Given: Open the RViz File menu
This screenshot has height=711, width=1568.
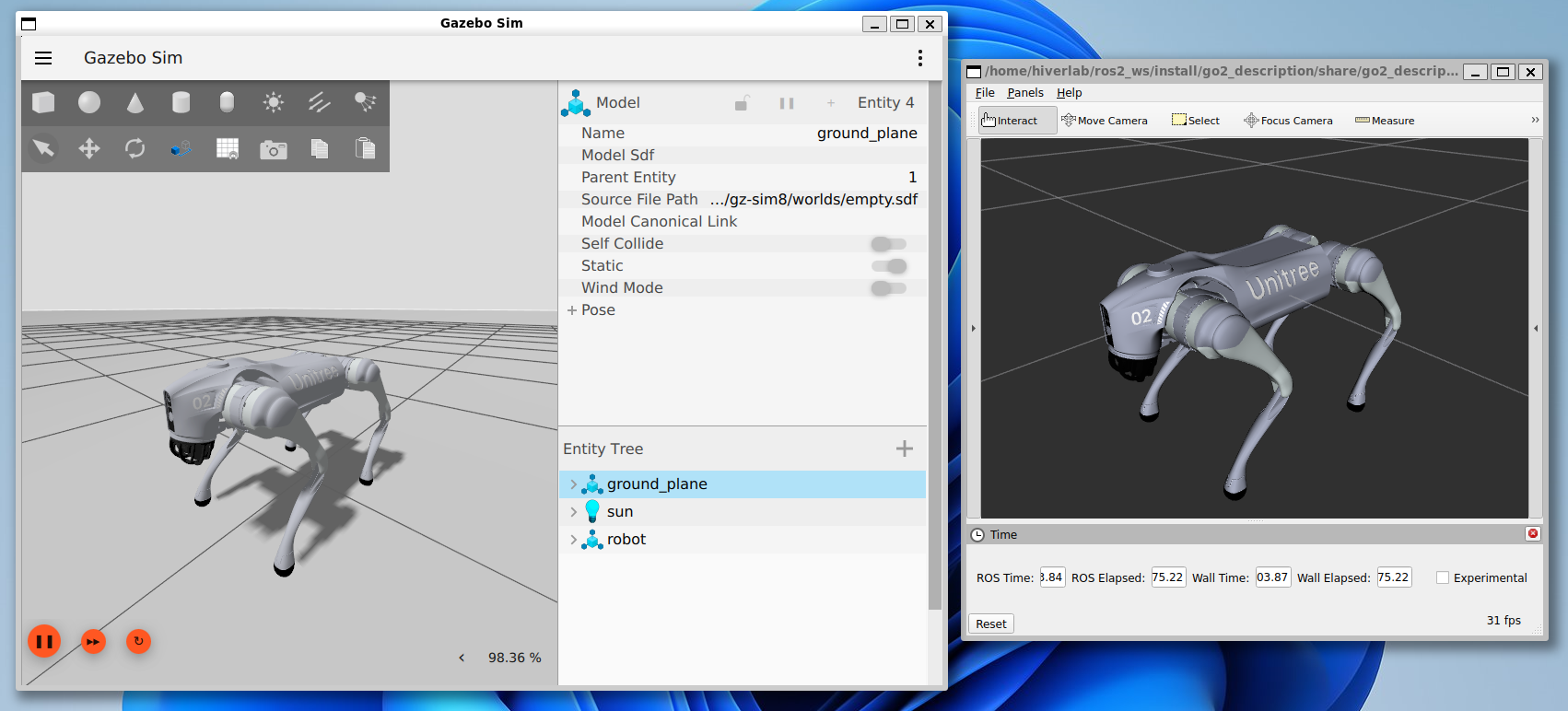Looking at the screenshot, I should click(985, 93).
